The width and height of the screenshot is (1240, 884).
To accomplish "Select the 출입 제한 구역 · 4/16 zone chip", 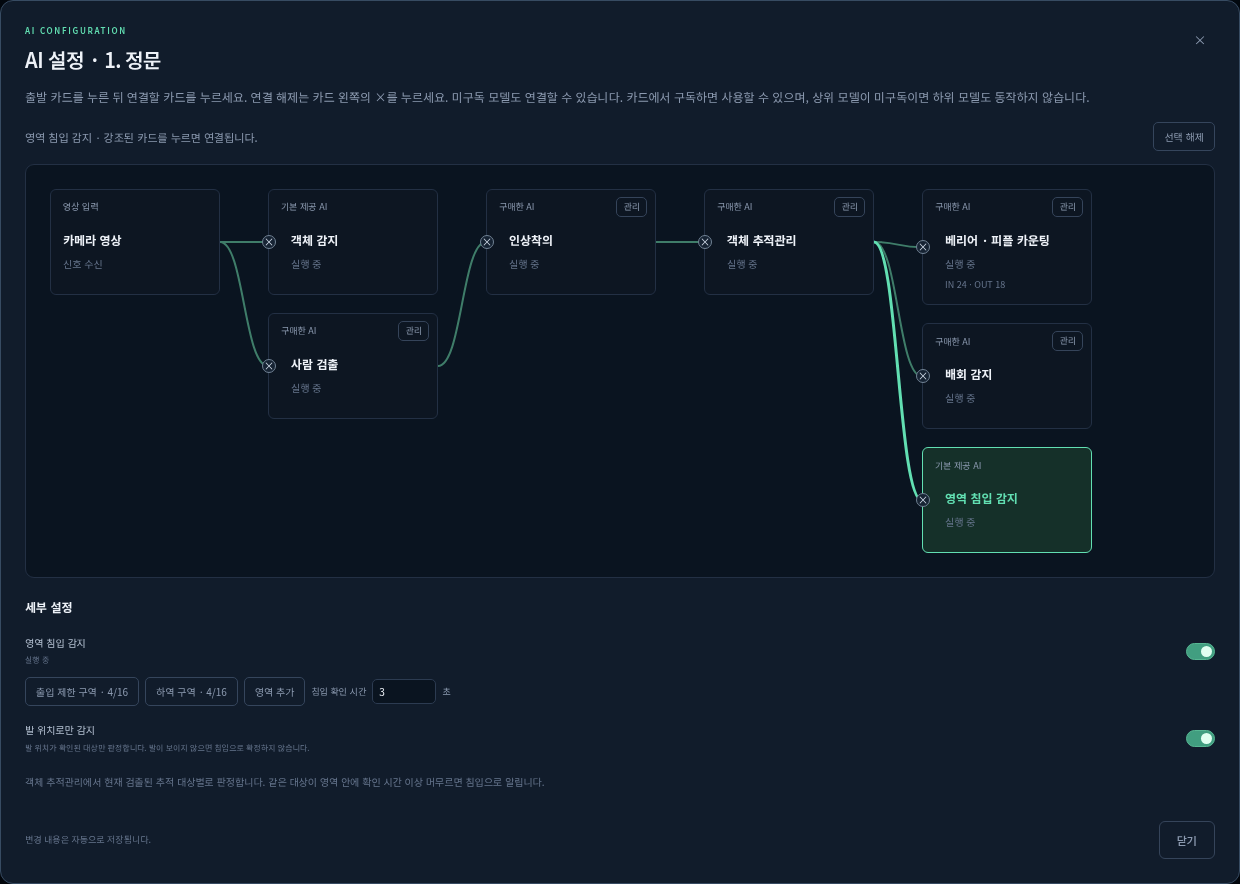I will 82,692.
